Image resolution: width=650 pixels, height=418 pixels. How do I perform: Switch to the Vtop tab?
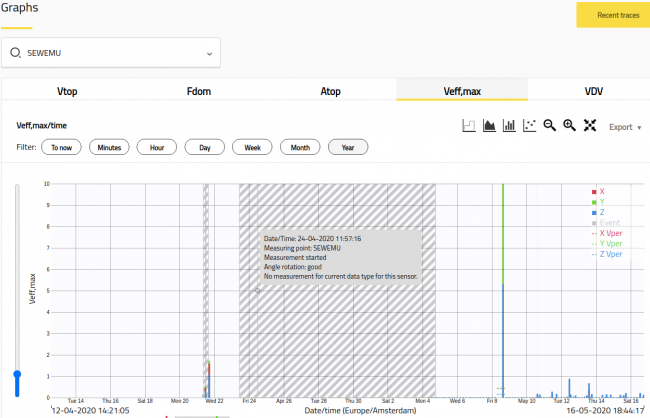[67, 91]
